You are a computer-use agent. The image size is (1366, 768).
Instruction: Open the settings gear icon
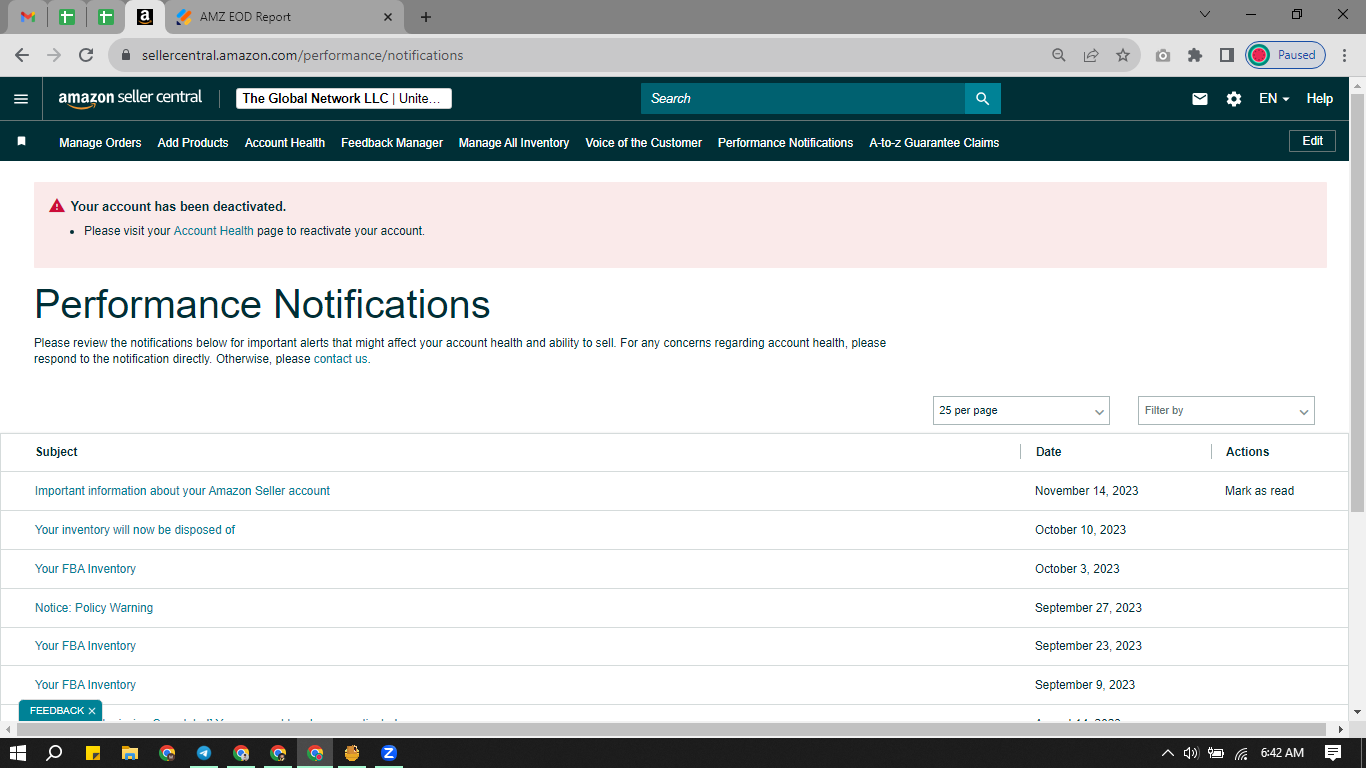(1234, 99)
